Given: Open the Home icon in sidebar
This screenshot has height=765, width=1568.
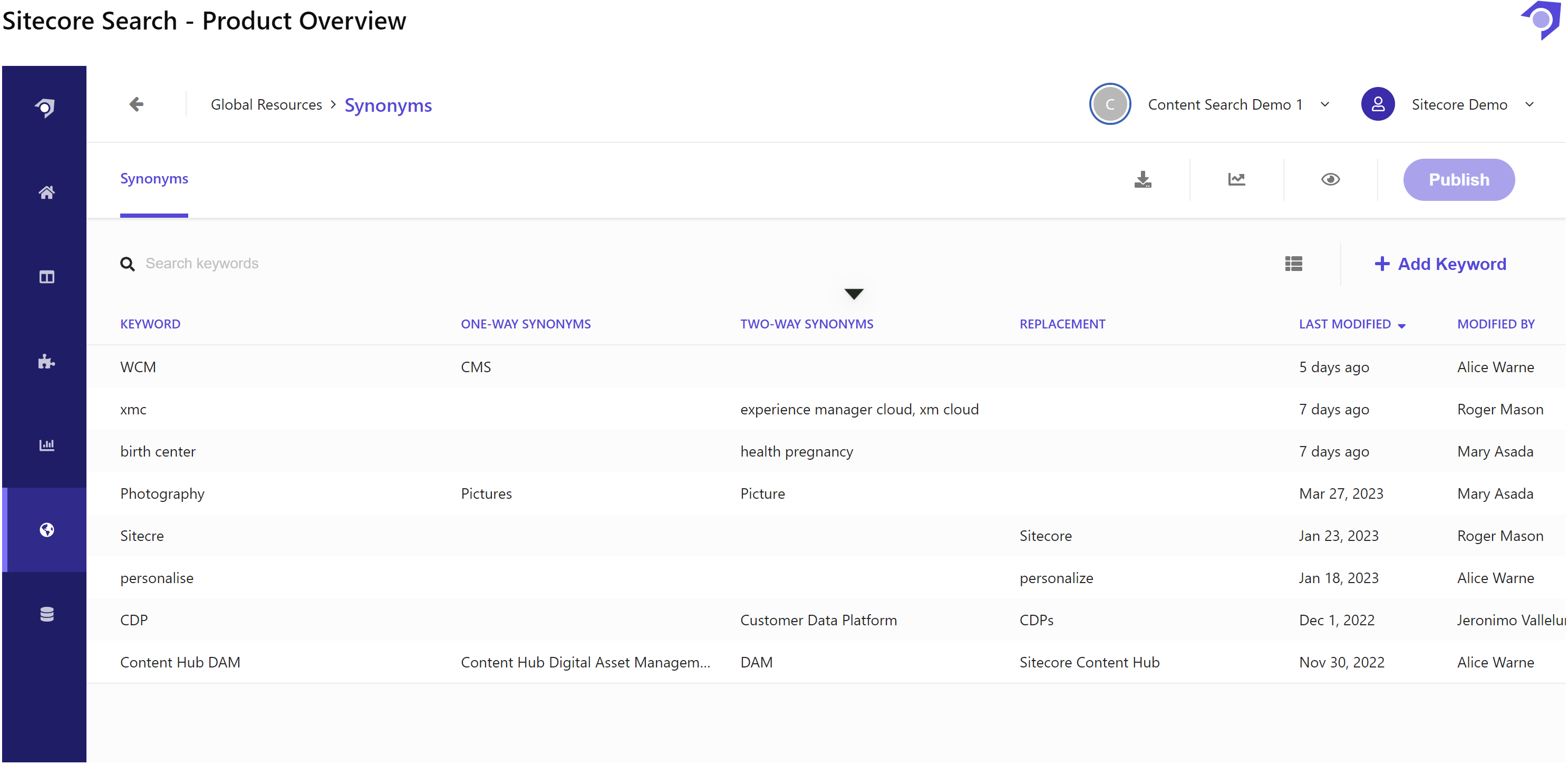Looking at the screenshot, I should click(x=46, y=192).
